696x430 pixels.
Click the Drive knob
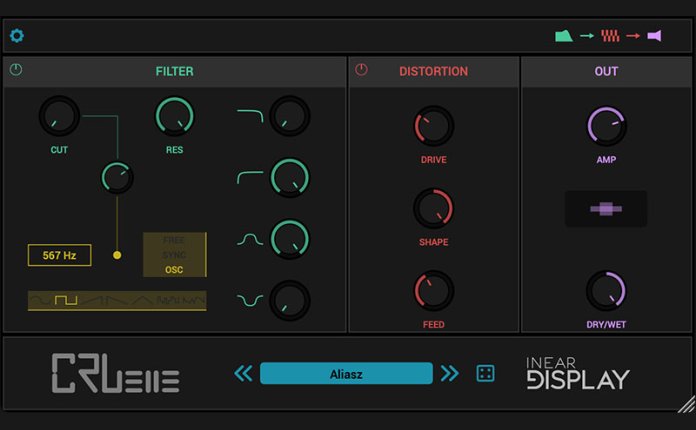pos(433,127)
